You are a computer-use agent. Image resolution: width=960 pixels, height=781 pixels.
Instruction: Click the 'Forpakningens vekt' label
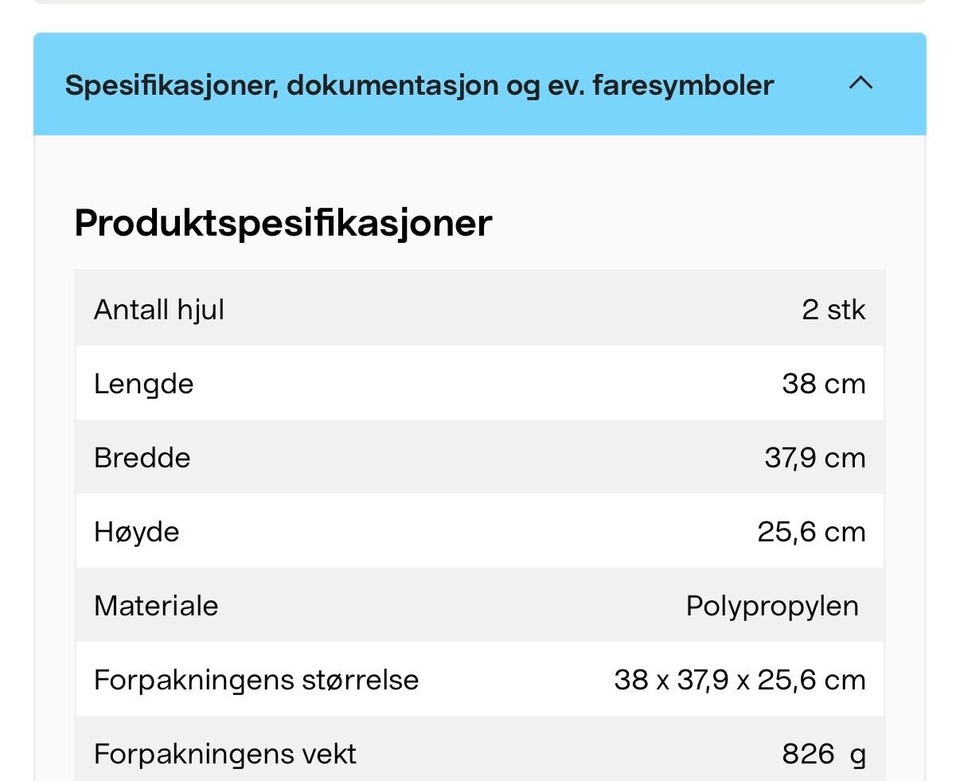tap(225, 754)
